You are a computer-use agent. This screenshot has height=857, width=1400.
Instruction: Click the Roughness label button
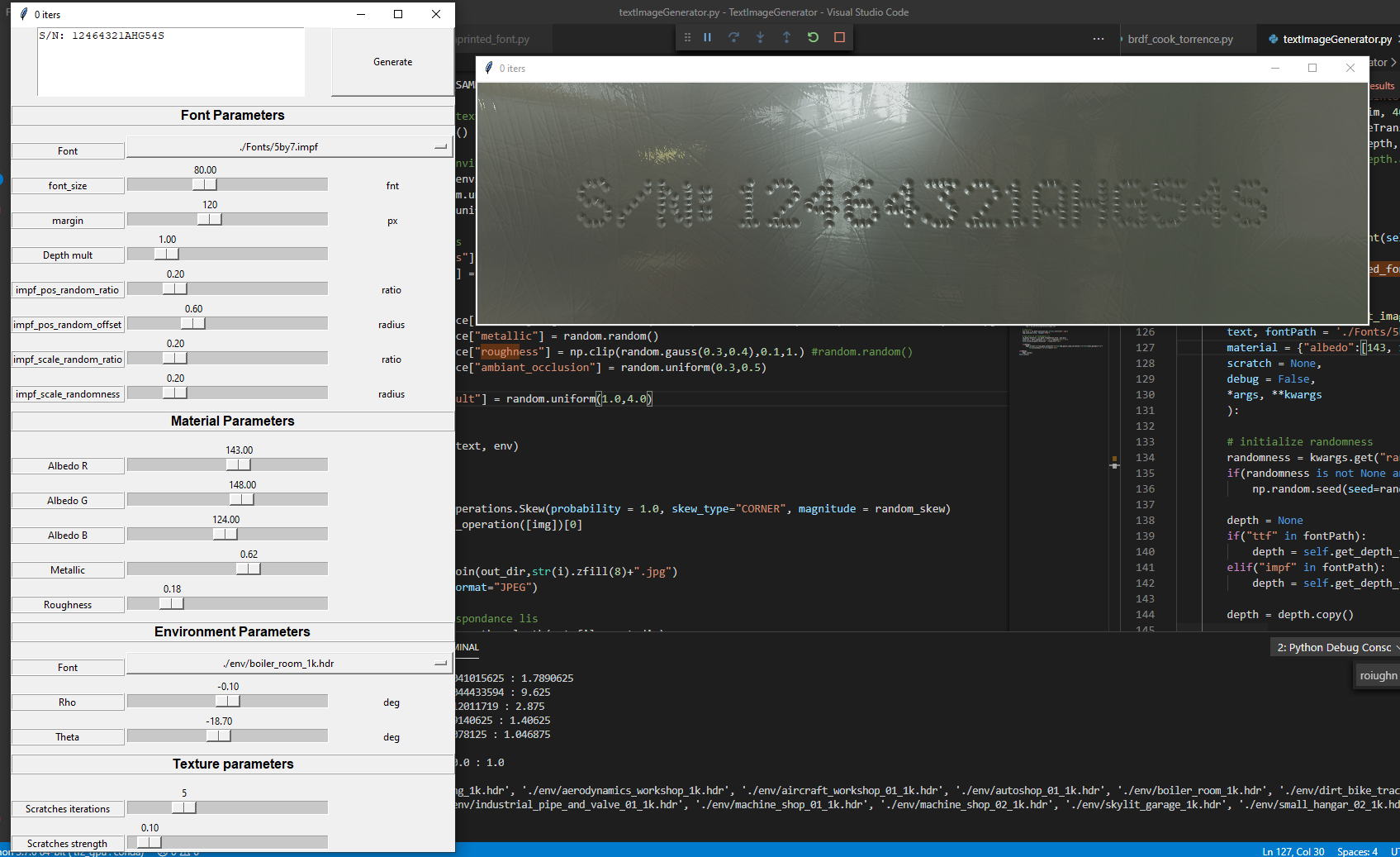tap(68, 605)
